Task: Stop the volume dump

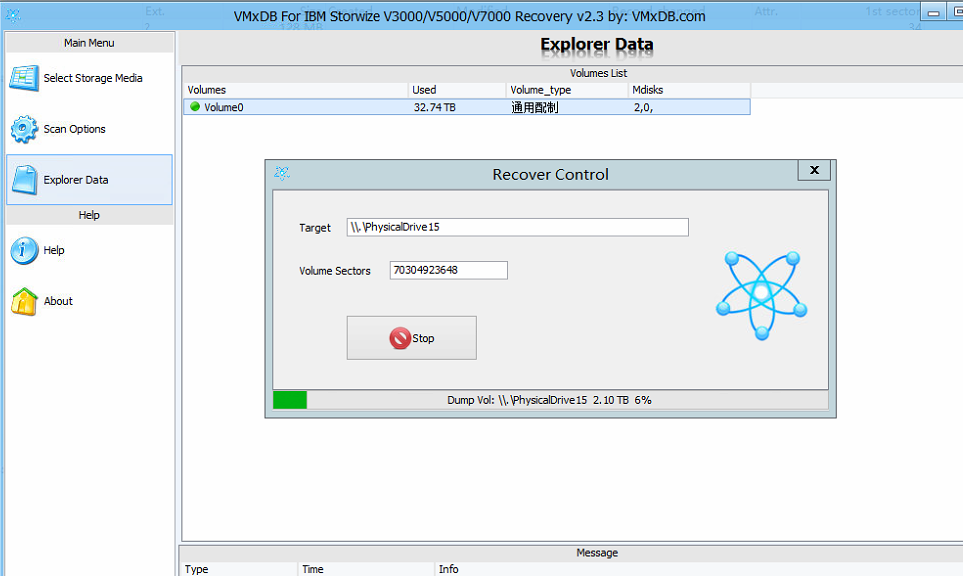Action: click(411, 338)
